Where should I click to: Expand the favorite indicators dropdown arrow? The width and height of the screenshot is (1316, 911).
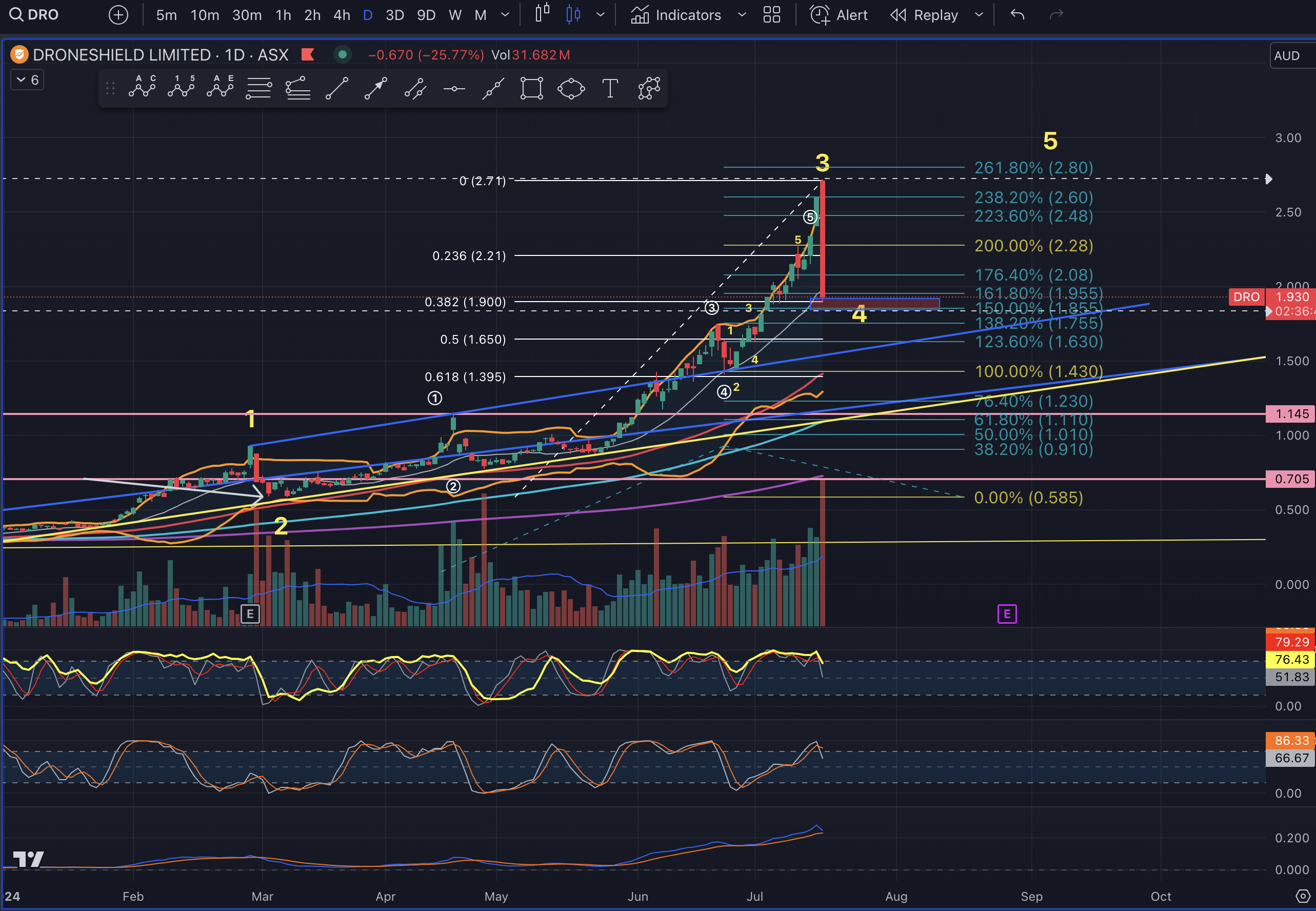(742, 15)
